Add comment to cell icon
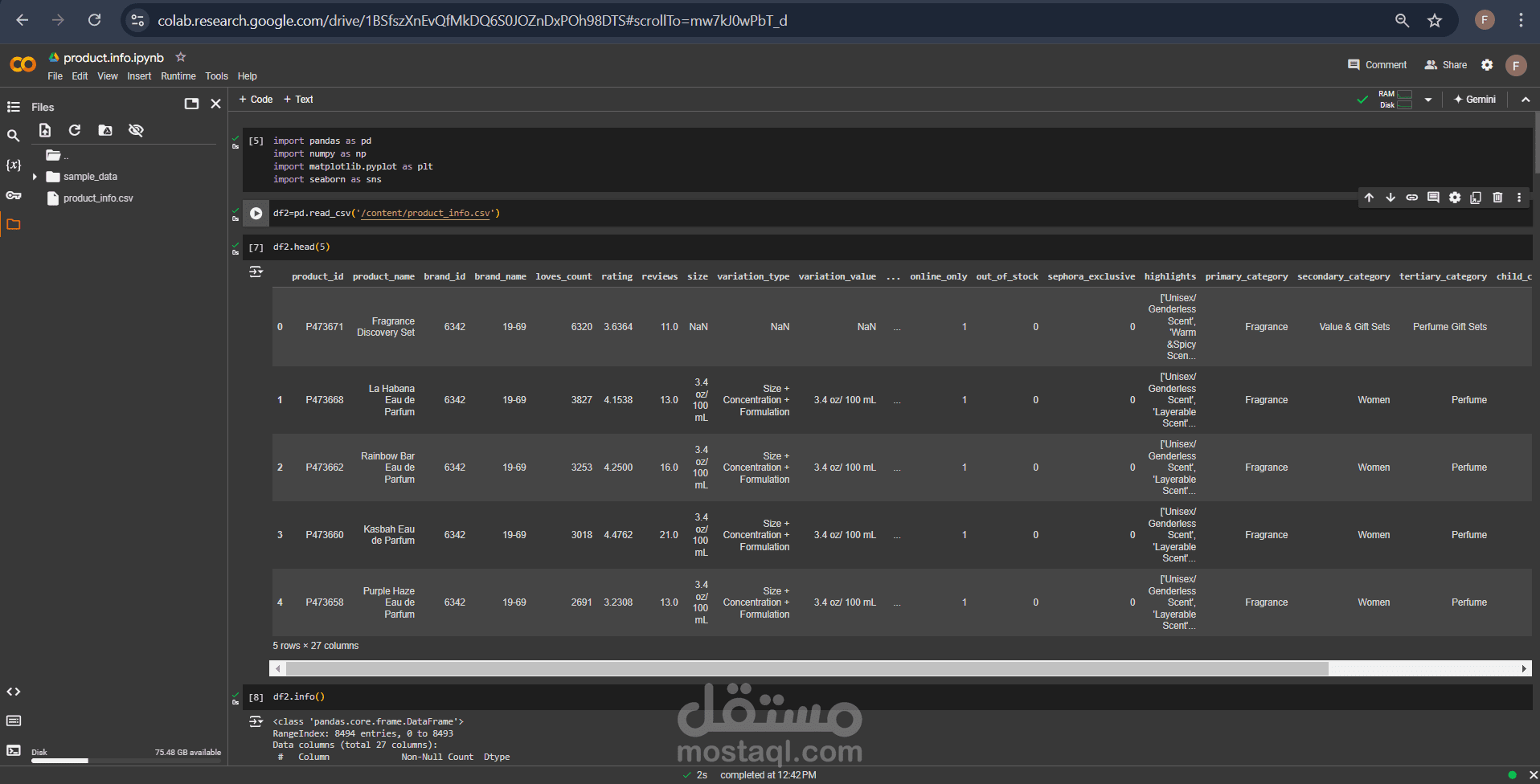 [1433, 198]
